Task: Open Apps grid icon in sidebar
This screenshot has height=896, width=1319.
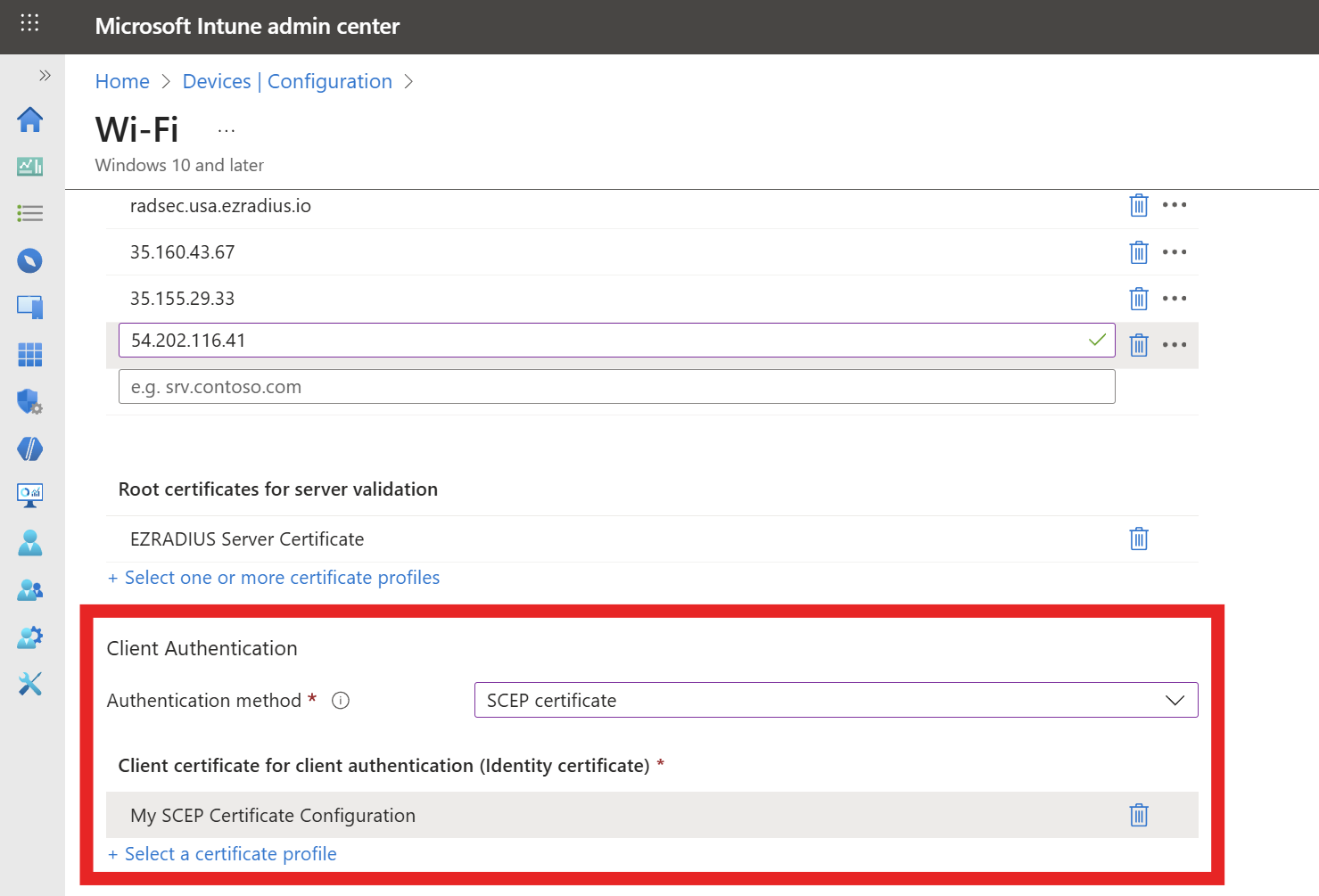Action: click(30, 355)
